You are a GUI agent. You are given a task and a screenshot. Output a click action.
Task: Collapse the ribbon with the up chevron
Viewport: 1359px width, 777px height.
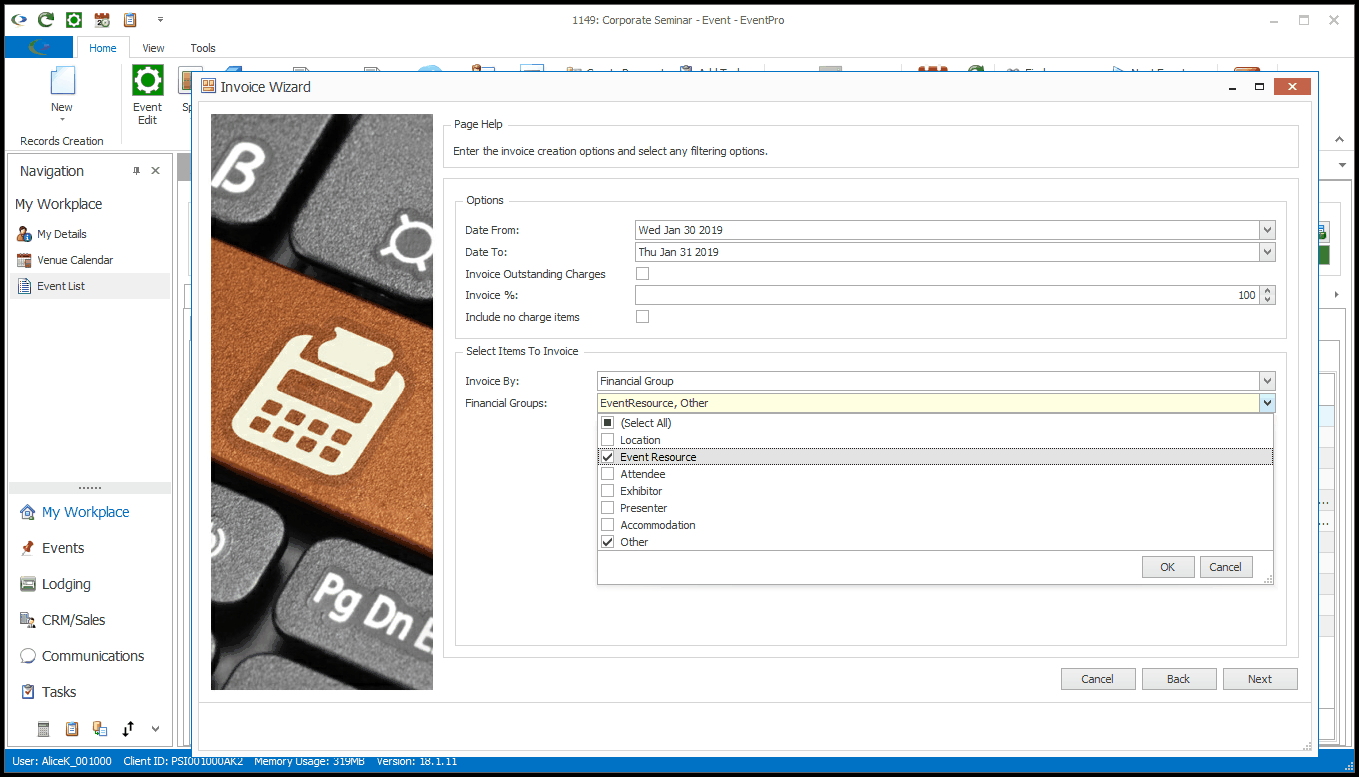point(1339,139)
